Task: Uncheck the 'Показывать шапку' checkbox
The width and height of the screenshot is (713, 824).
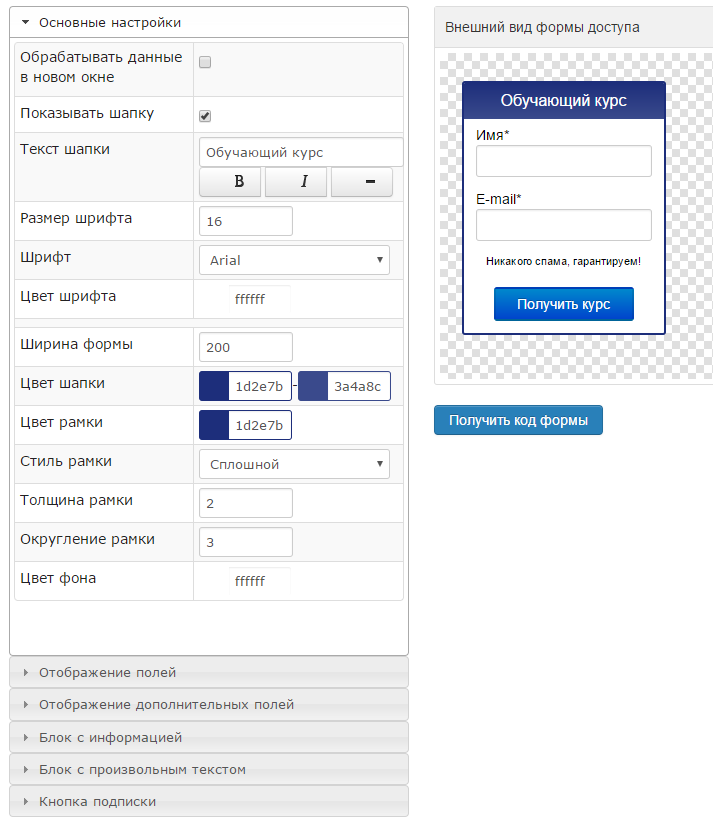Action: click(x=205, y=115)
